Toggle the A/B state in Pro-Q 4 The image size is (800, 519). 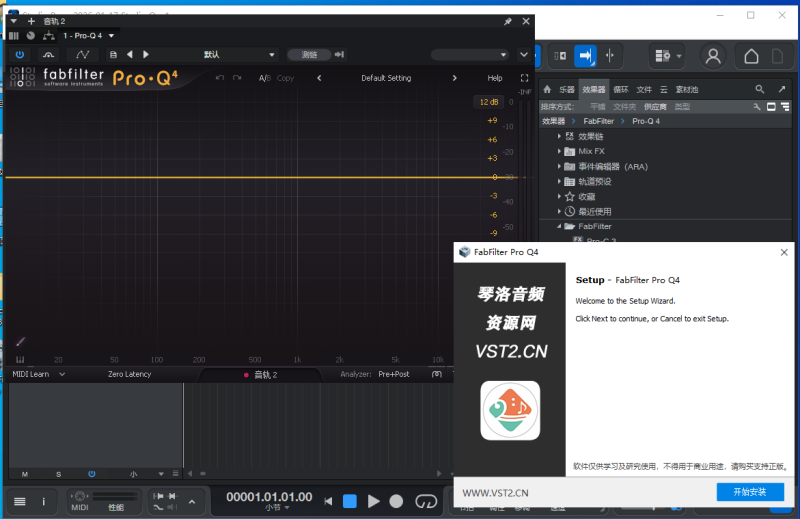tap(264, 78)
